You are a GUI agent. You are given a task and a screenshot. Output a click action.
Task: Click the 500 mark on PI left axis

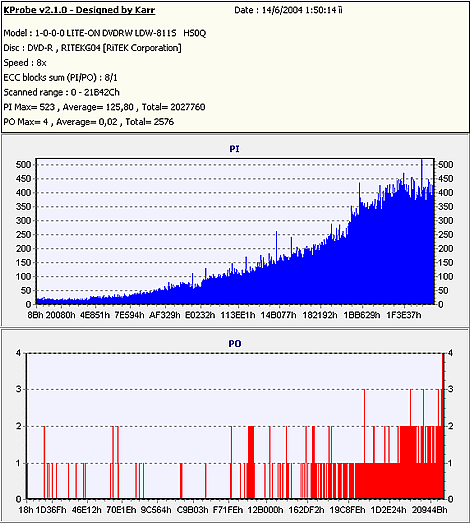coord(23,164)
